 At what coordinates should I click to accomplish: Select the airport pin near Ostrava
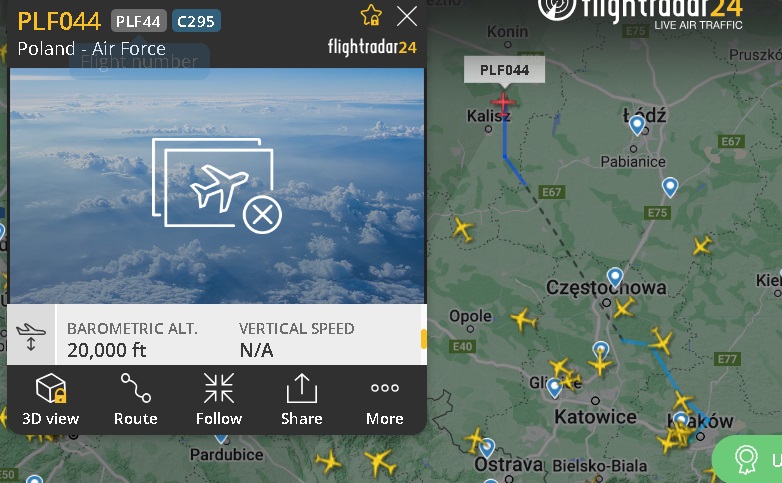tap(487, 448)
